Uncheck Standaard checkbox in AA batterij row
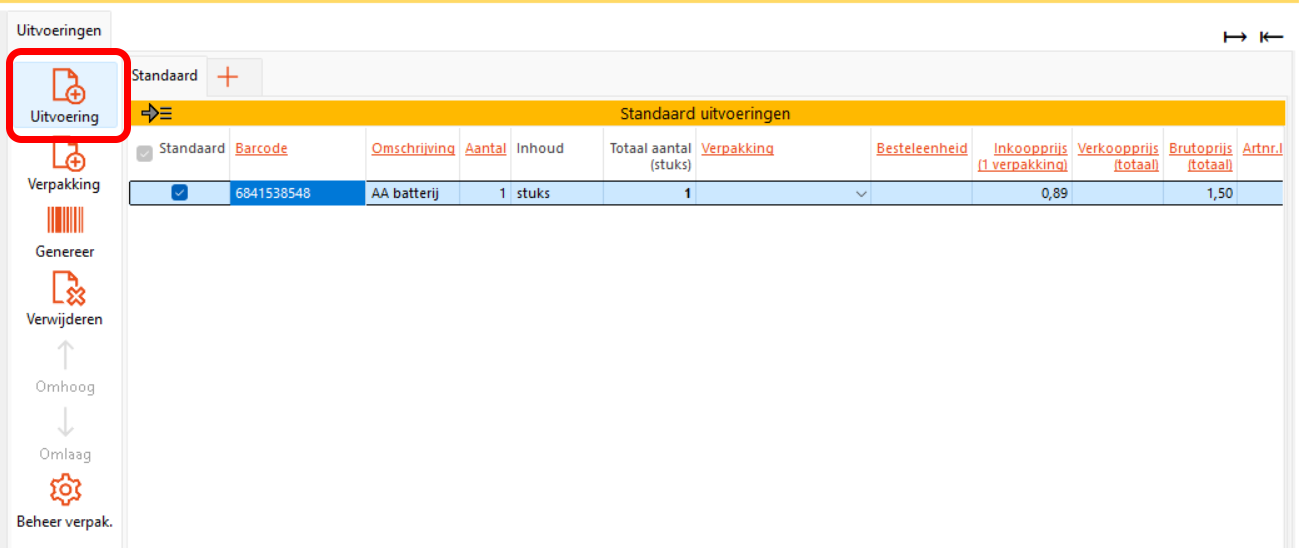 180,193
